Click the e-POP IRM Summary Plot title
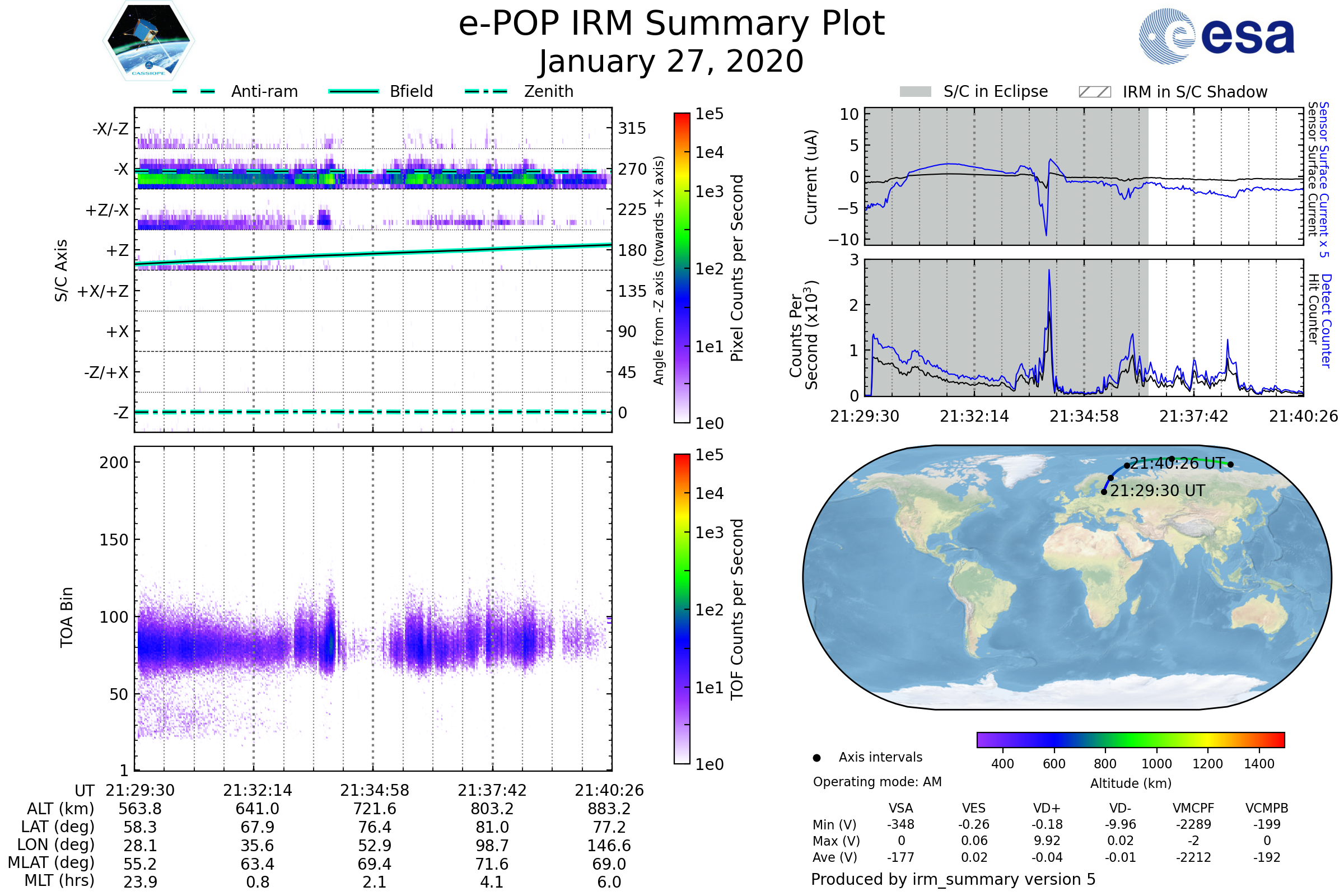 point(671,24)
